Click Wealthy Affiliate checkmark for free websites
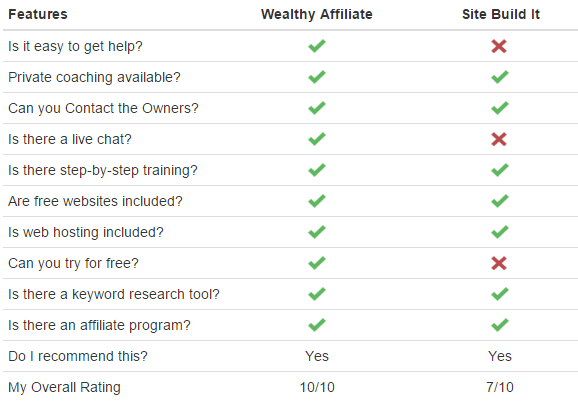The width and height of the screenshot is (578, 405). (x=317, y=201)
